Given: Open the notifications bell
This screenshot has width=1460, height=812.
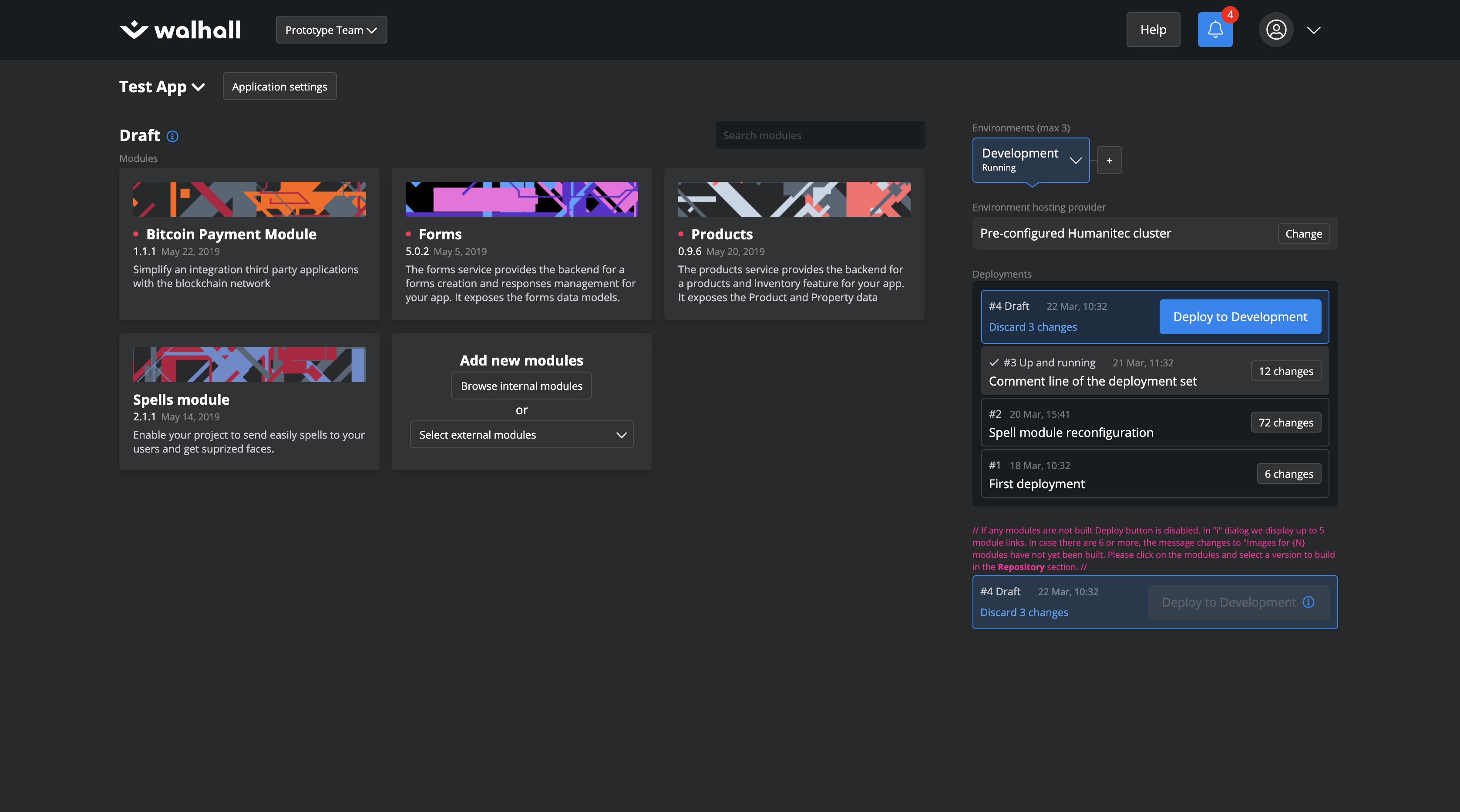Looking at the screenshot, I should point(1214,30).
